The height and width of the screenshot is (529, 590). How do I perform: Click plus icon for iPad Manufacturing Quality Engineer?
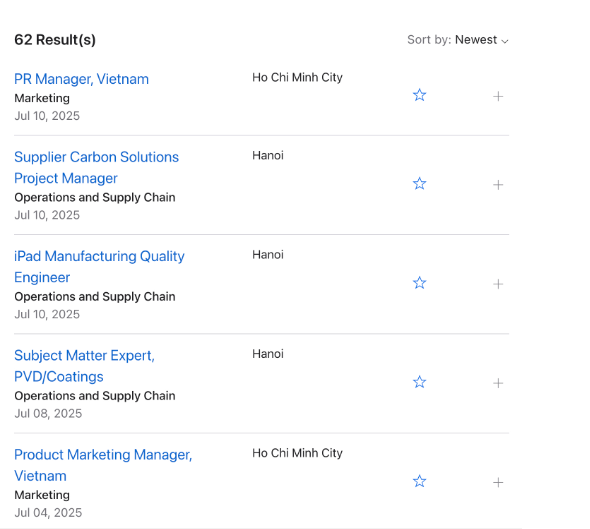click(498, 284)
